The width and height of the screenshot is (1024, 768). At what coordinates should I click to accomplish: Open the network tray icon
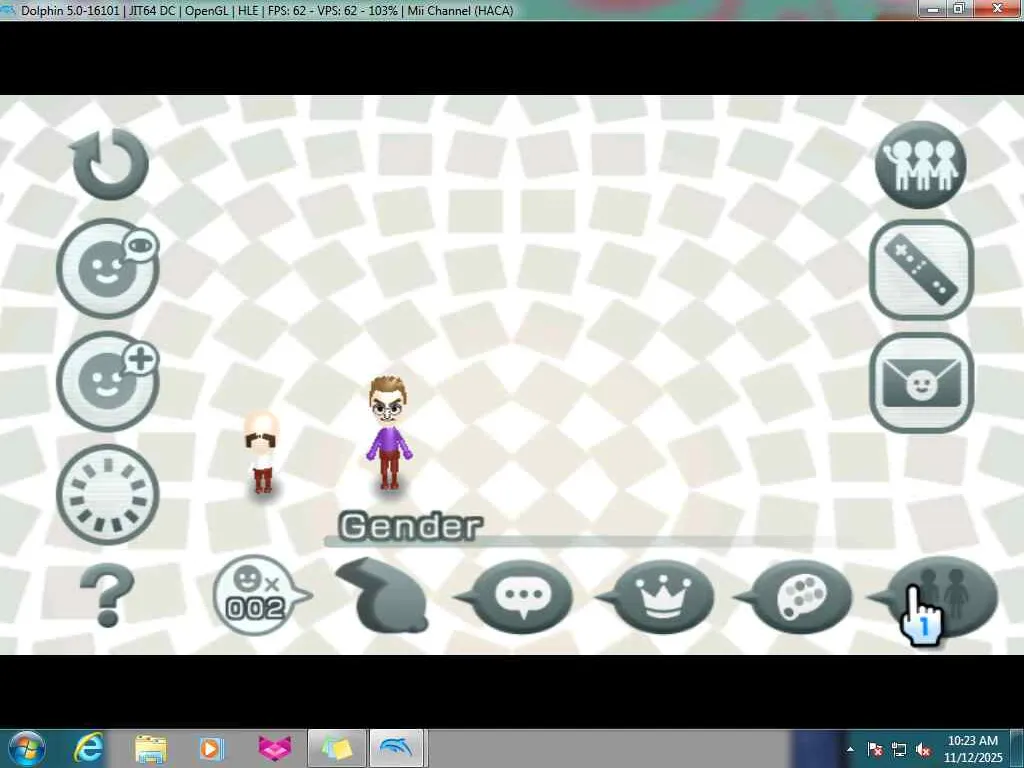click(x=899, y=749)
